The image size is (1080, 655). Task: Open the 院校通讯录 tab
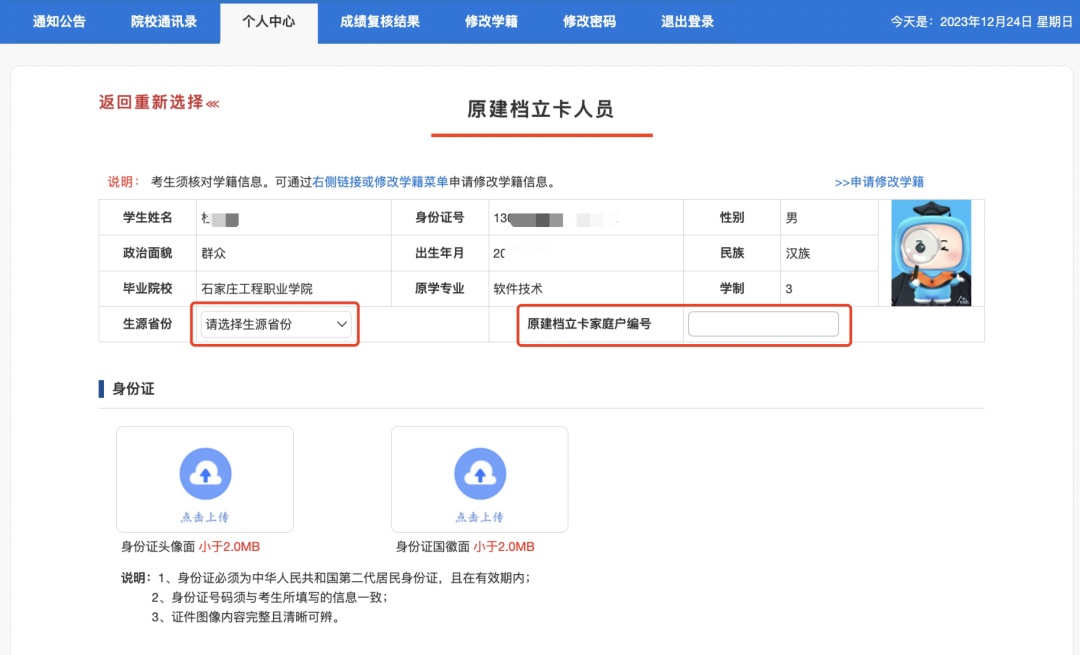point(164,21)
